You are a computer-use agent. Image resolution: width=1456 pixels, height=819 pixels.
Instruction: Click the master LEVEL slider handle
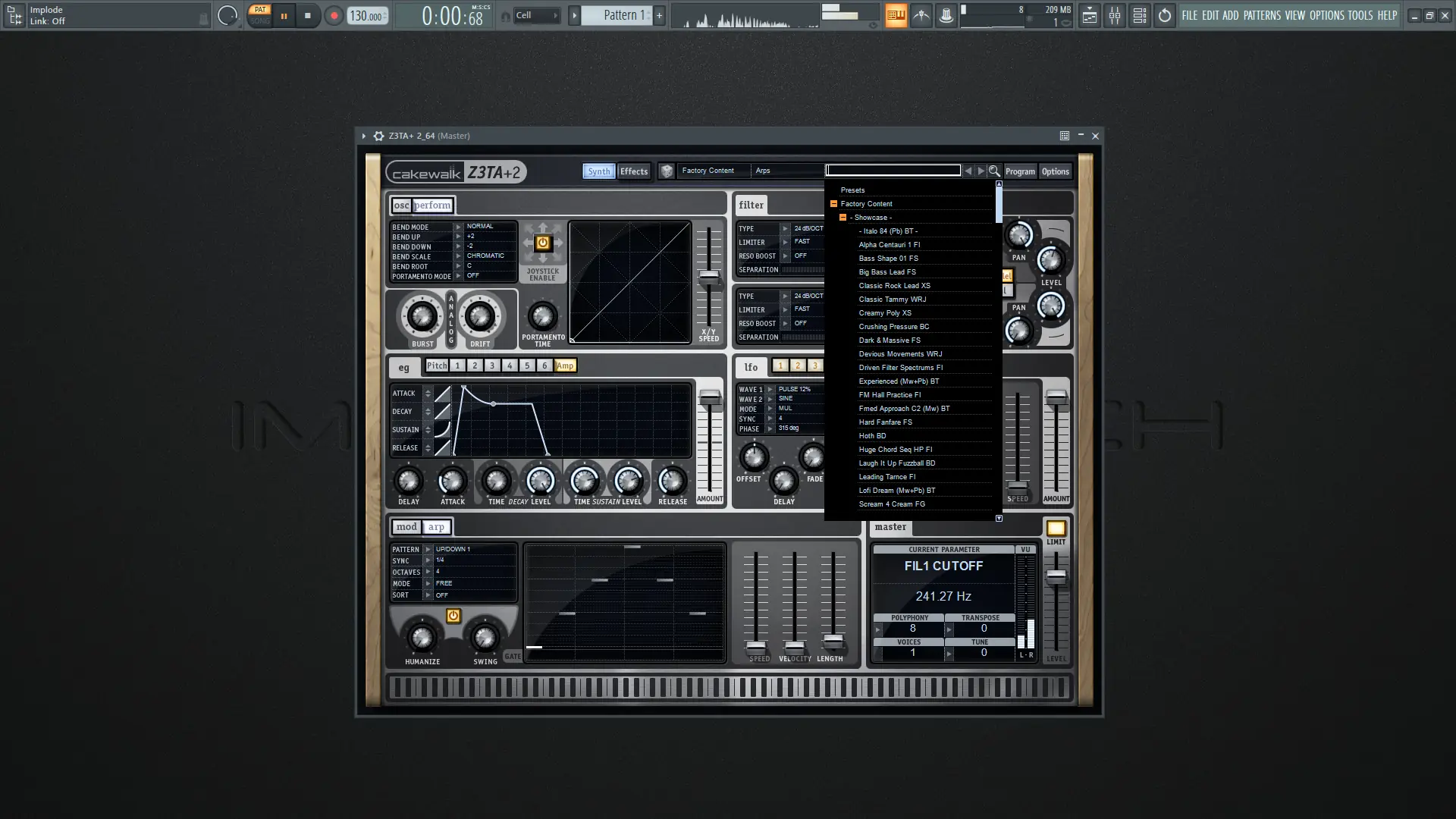click(x=1056, y=577)
